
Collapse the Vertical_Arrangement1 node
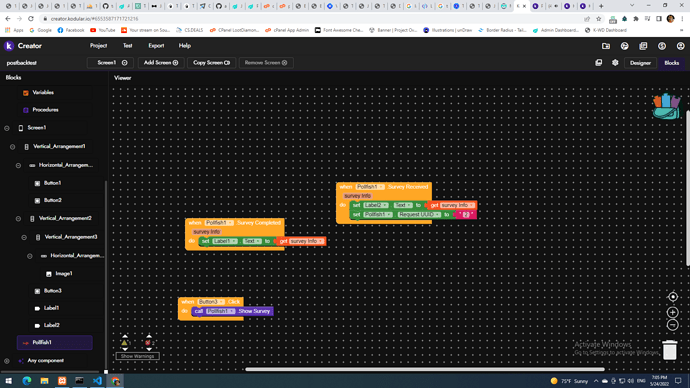pos(12,146)
